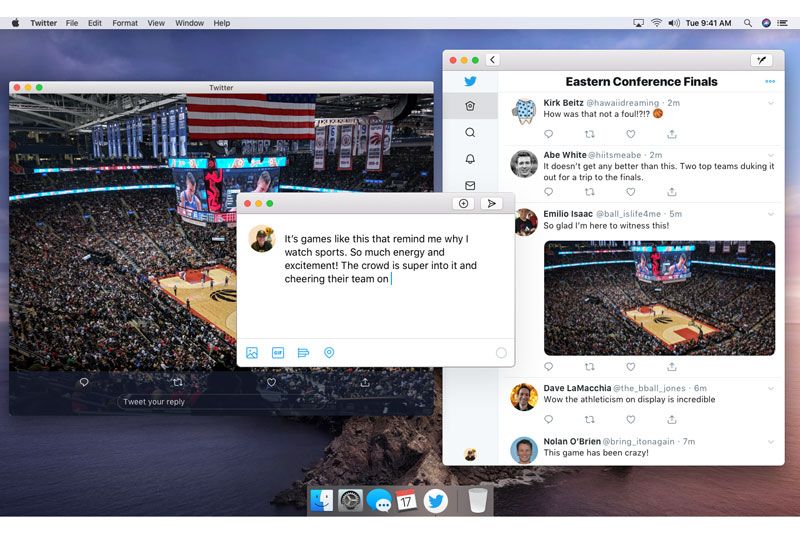The image size is (800, 533).
Task: Expand Kirk Beitz tweet options chevron
Action: point(770,103)
